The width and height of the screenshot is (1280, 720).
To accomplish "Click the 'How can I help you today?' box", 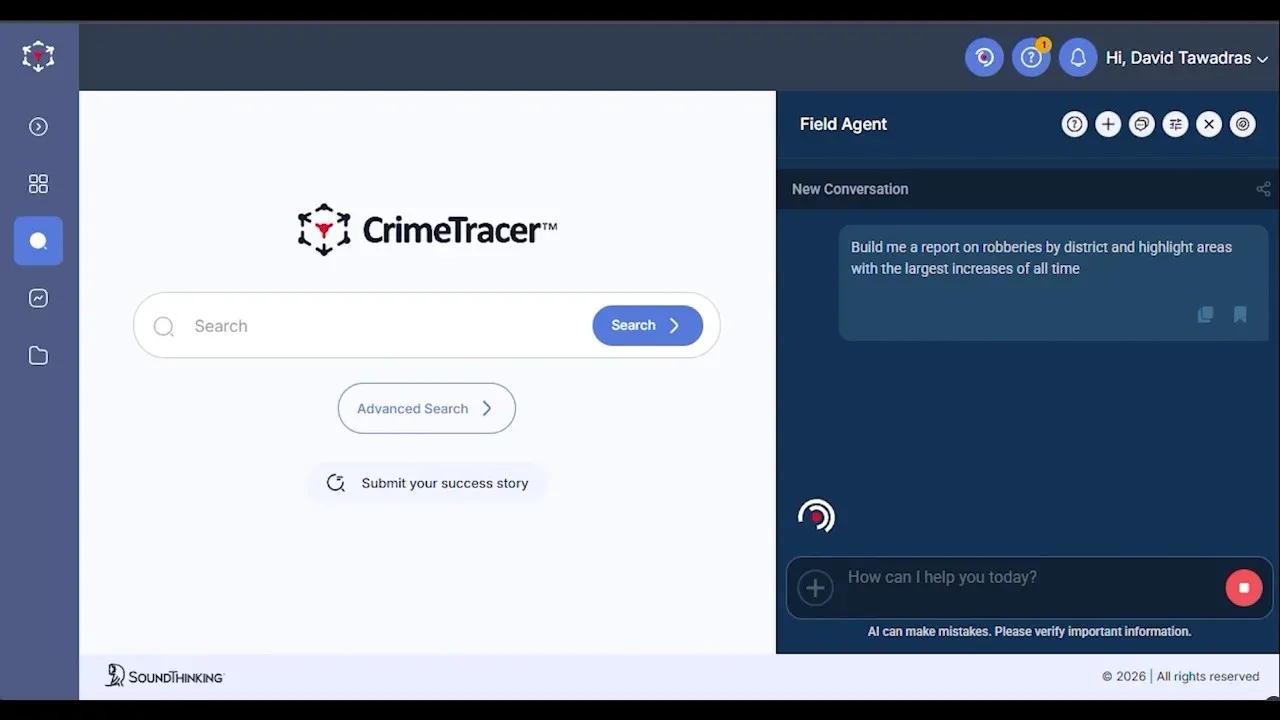I will coord(1030,588).
